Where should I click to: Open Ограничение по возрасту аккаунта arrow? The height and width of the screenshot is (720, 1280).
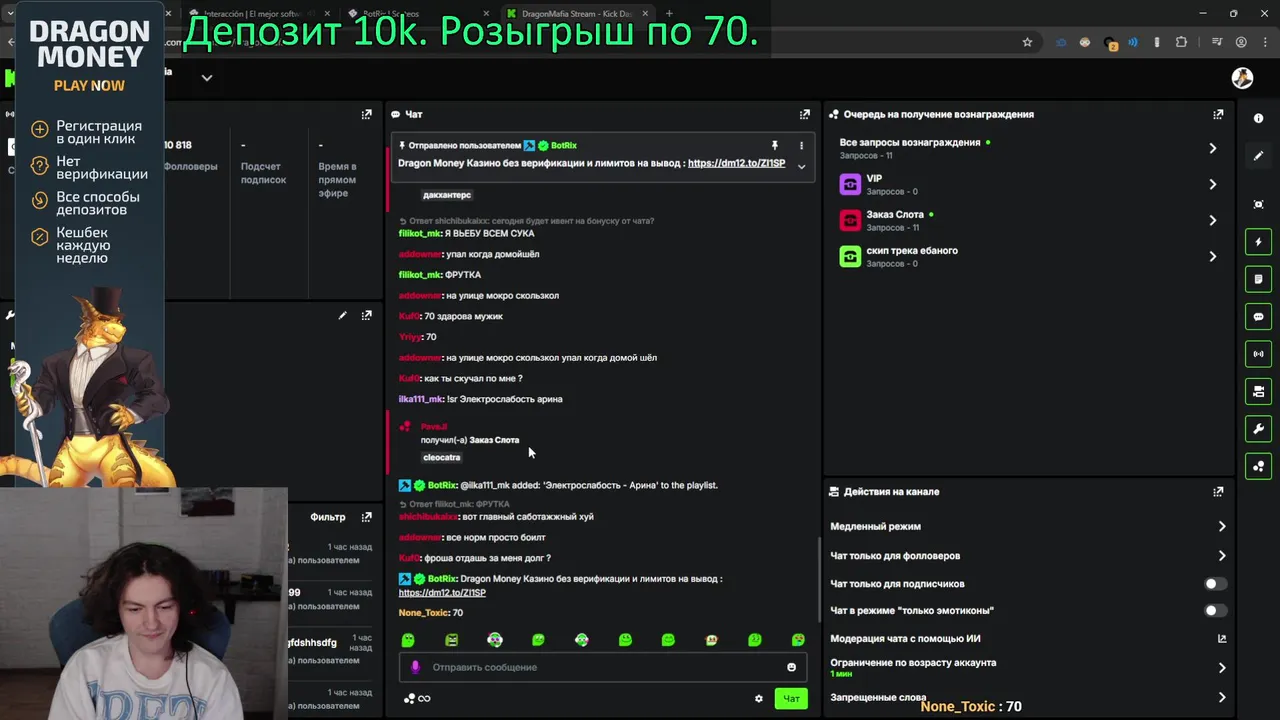click(x=1221, y=667)
